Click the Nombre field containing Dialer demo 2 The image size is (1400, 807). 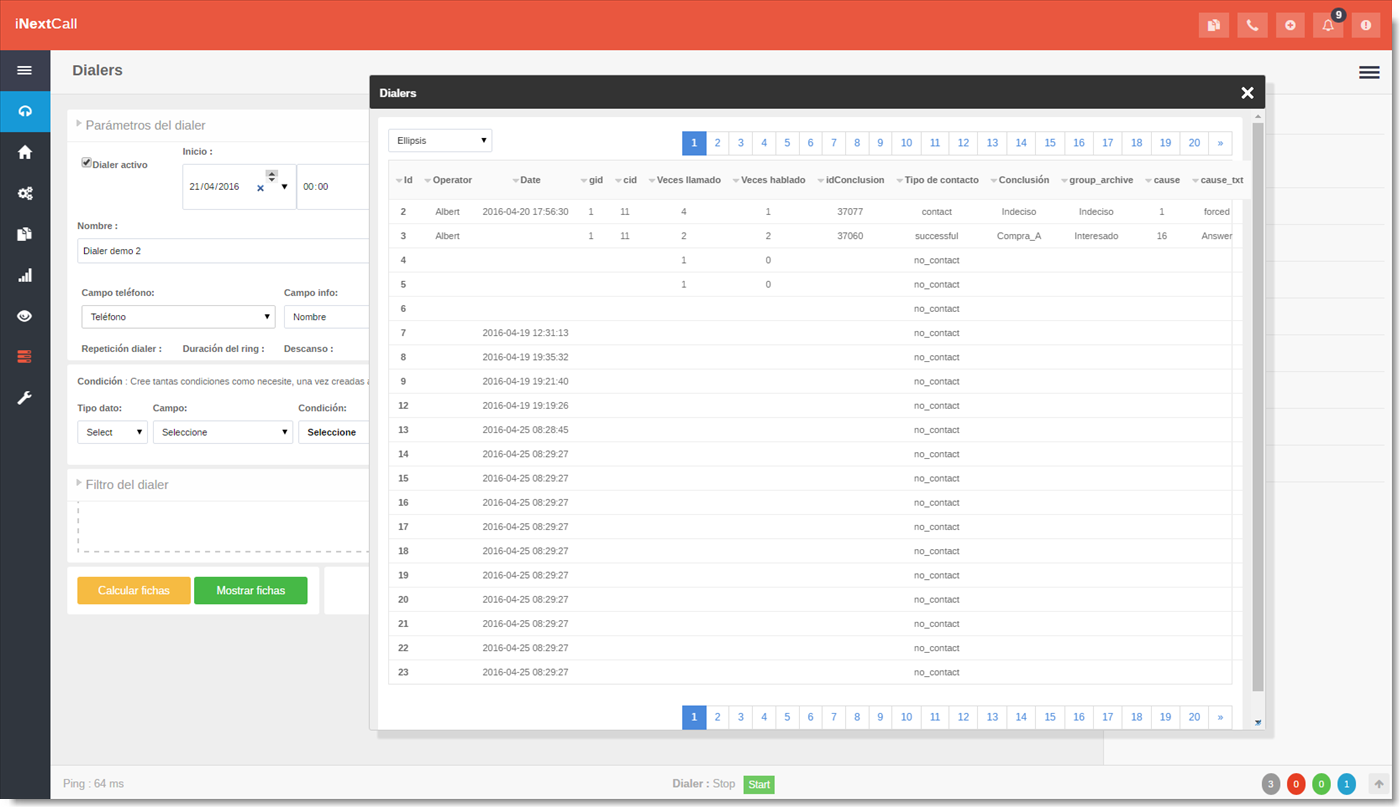[x=220, y=251]
